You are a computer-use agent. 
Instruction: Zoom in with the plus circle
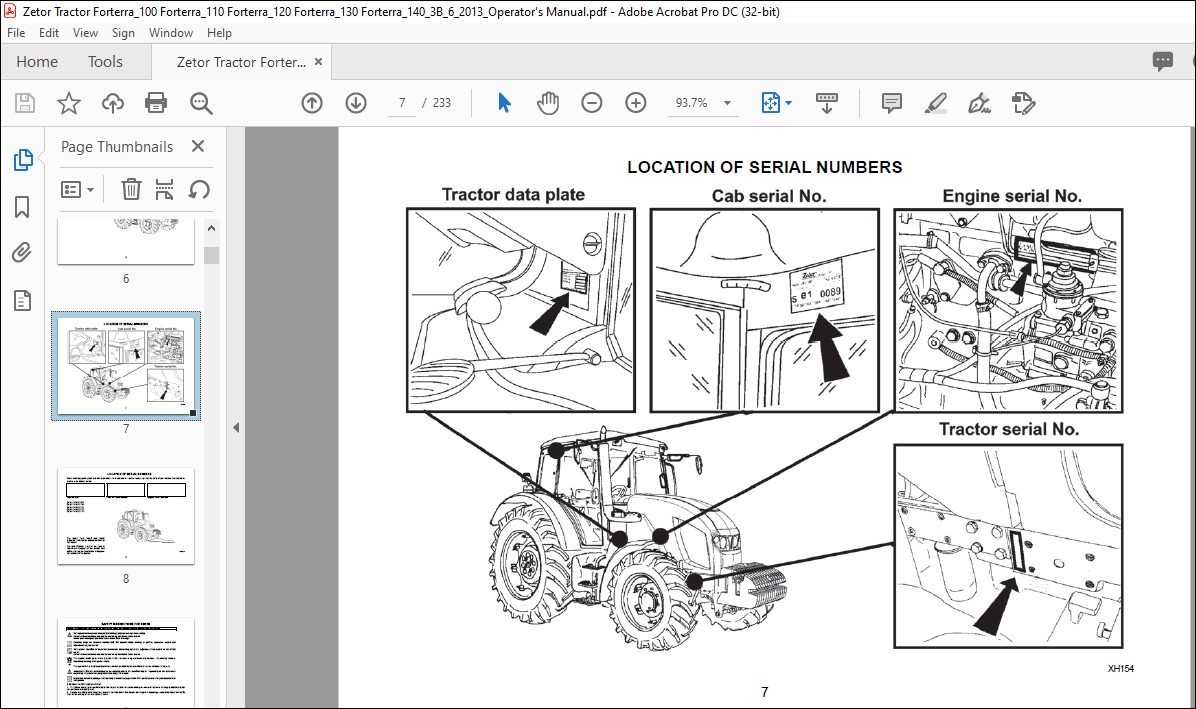[x=635, y=103]
